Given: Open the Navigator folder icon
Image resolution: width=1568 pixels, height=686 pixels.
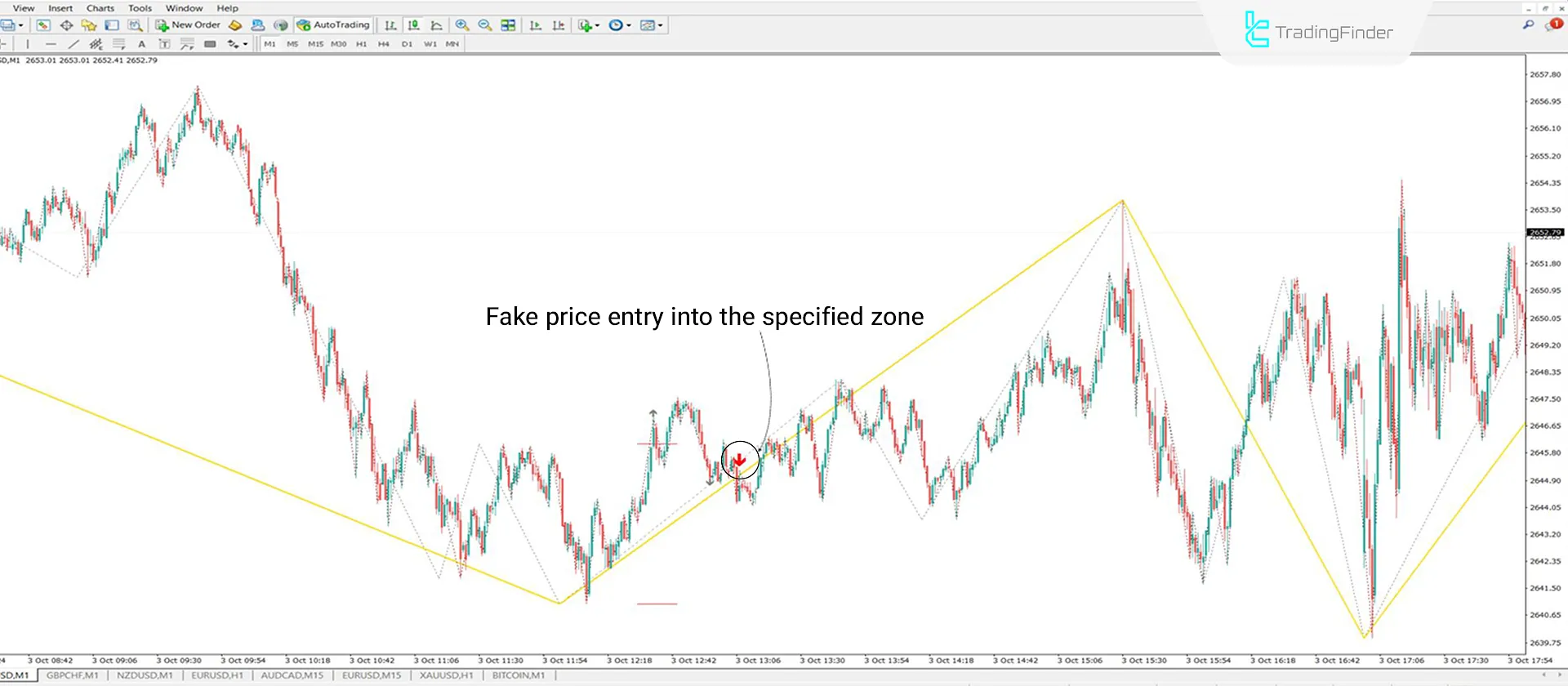Looking at the screenshot, I should (x=89, y=25).
